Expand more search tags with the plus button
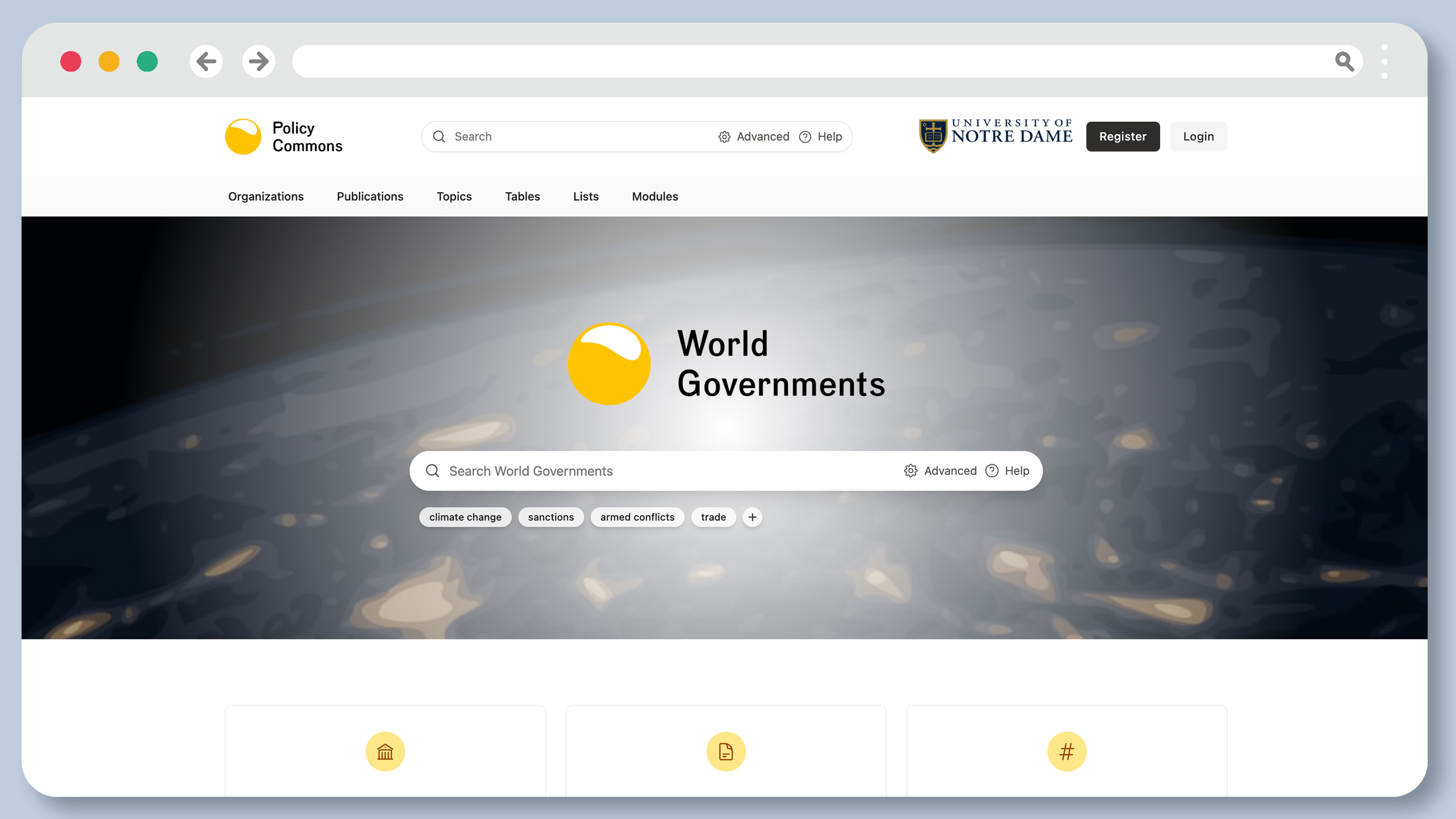Viewport: 1456px width, 819px height. click(x=752, y=517)
